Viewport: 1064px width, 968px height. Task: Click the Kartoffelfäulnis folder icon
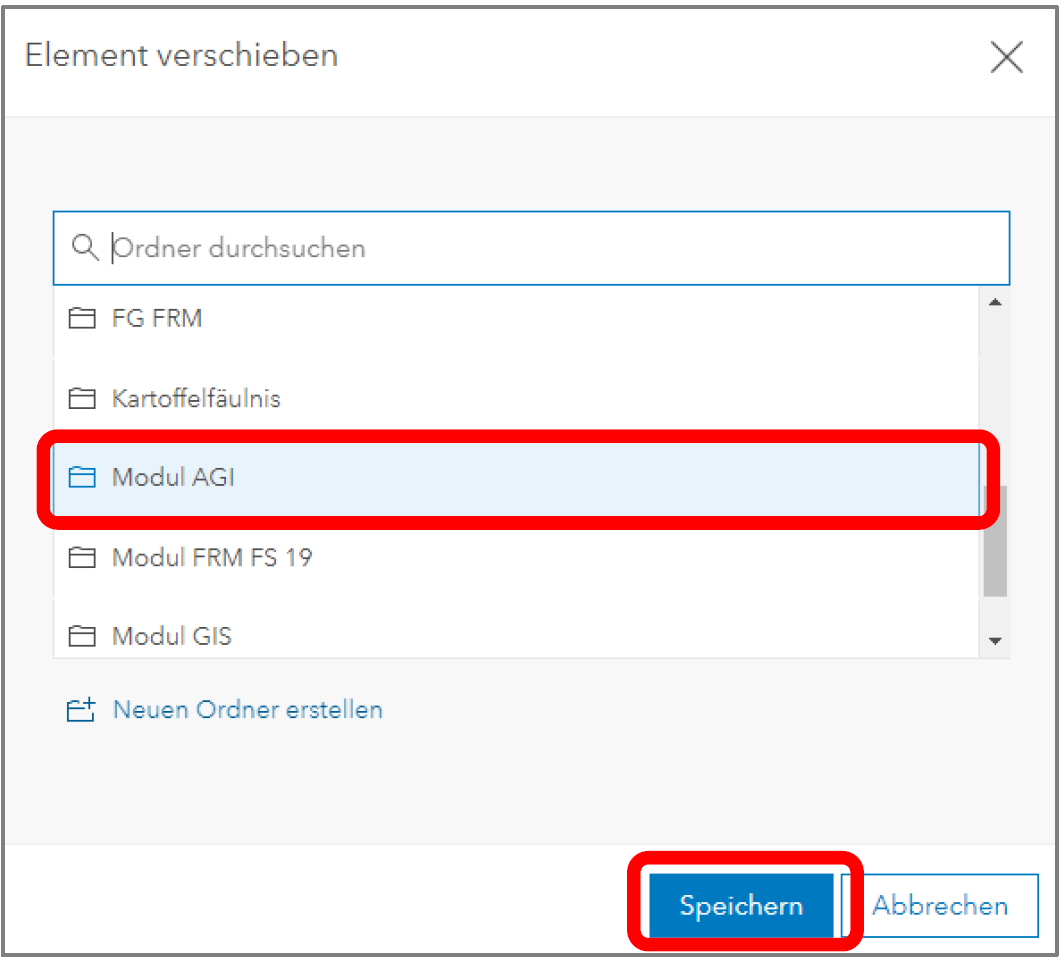[x=80, y=399]
